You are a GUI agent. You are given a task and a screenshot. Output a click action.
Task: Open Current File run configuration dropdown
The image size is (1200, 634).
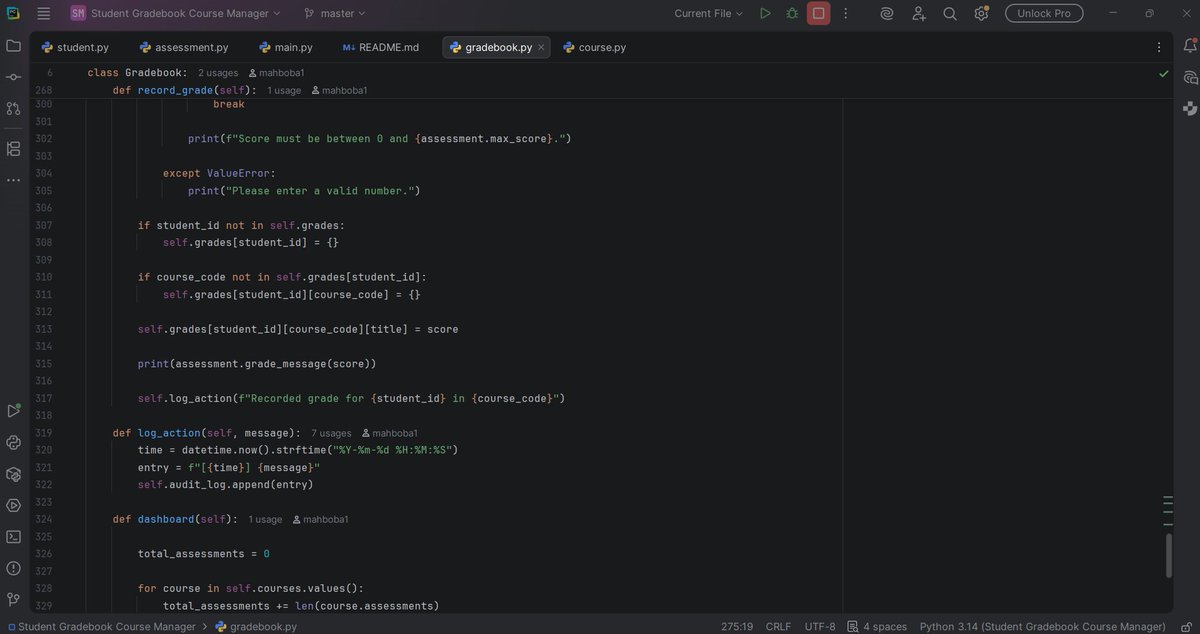click(709, 13)
